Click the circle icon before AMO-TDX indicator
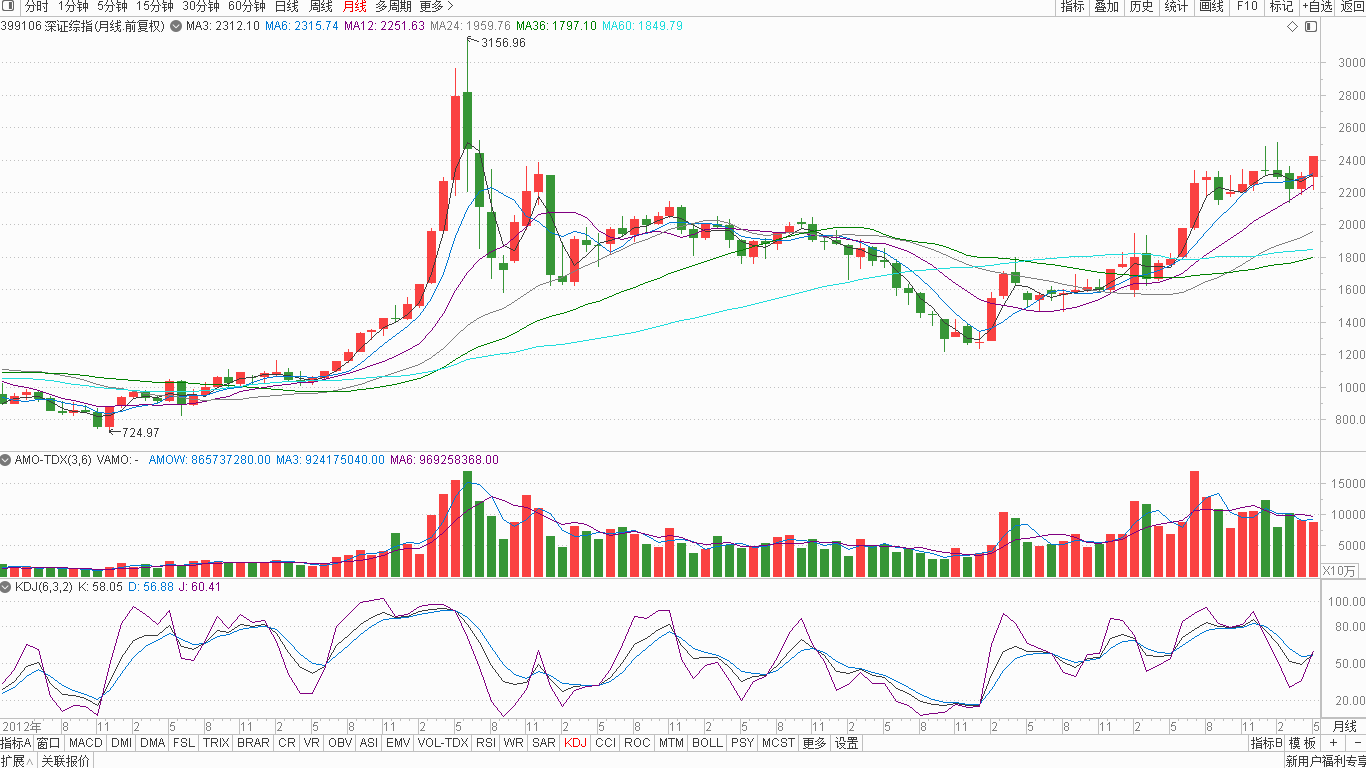 (6, 460)
